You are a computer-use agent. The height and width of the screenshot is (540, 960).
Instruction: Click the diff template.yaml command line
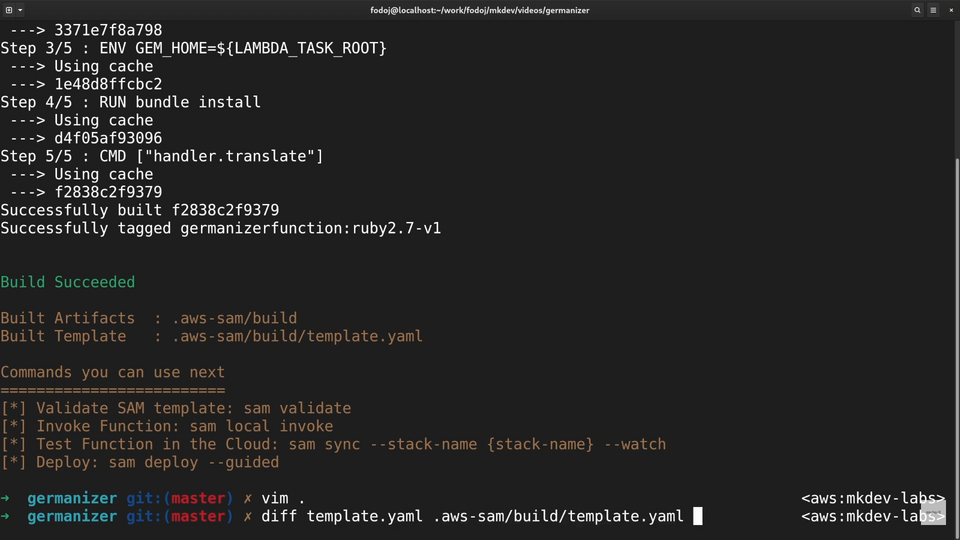(x=472, y=516)
